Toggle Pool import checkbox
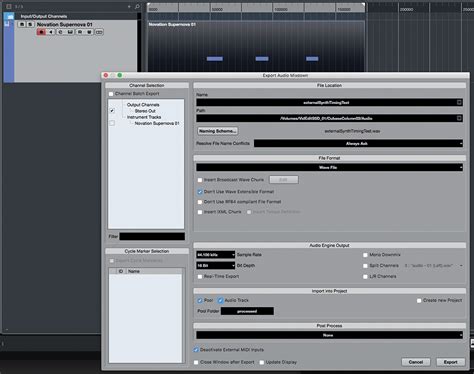This screenshot has height=374, width=474. point(200,301)
